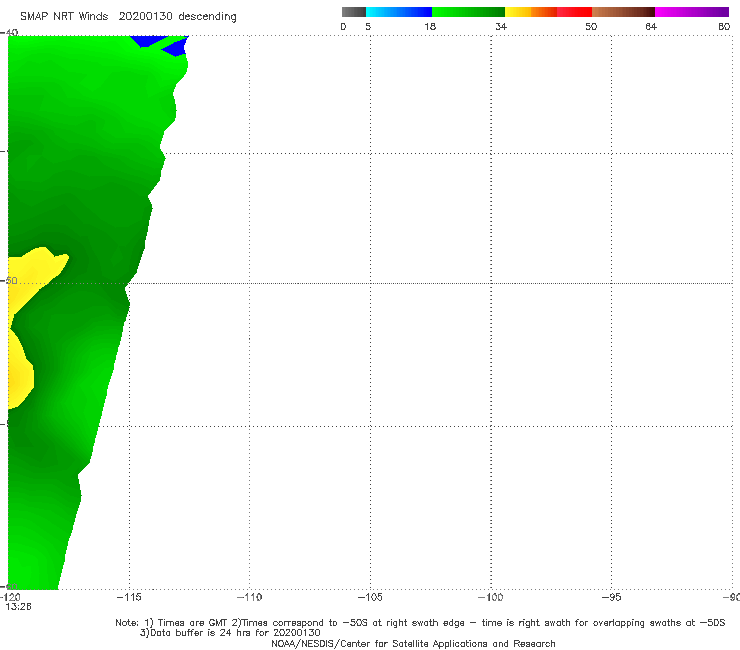Click the swath time label '13:26'

pos(18,607)
